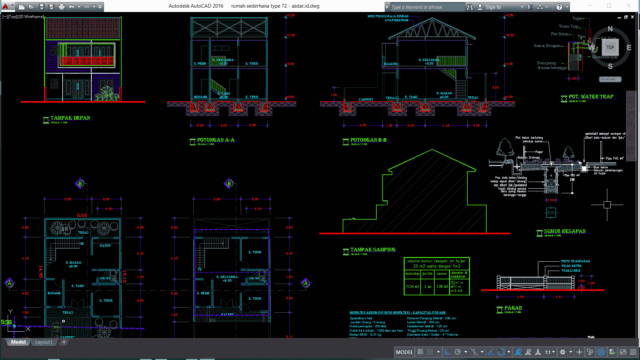Viewport: 640px width, 360px height.
Task: Toggle blue Hardware Acceleration icon
Action: 602,352
